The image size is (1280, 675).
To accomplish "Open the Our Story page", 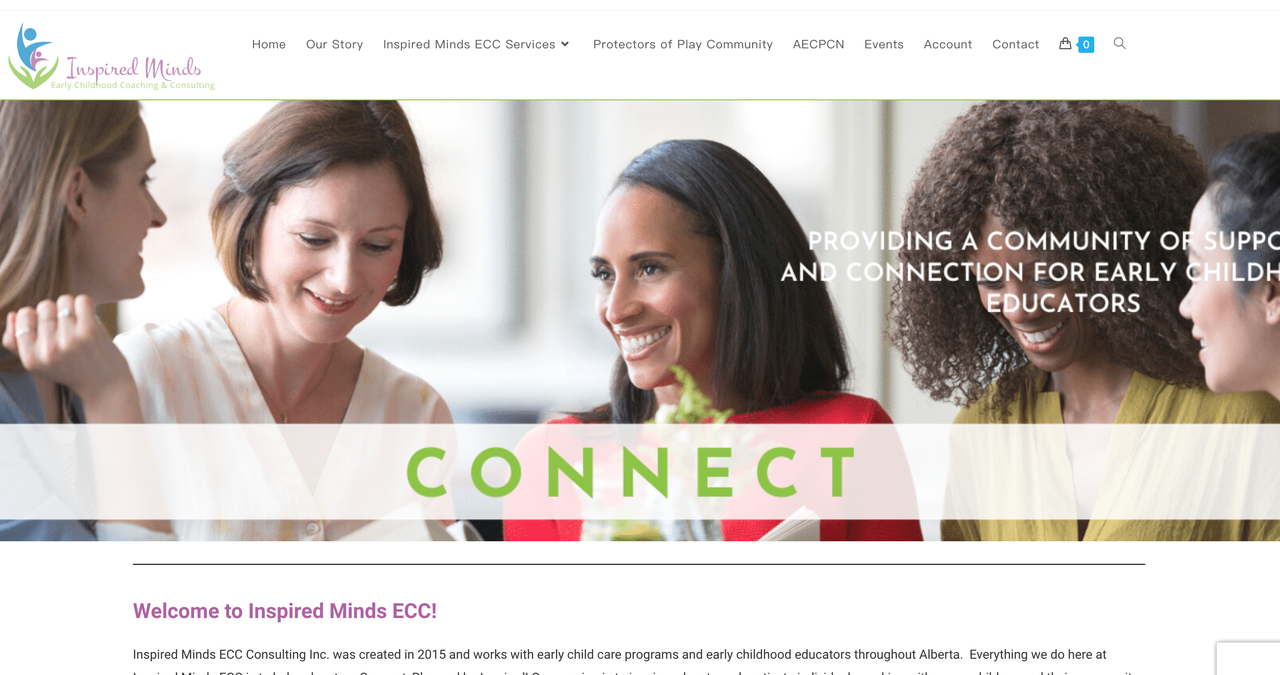I will [x=334, y=44].
